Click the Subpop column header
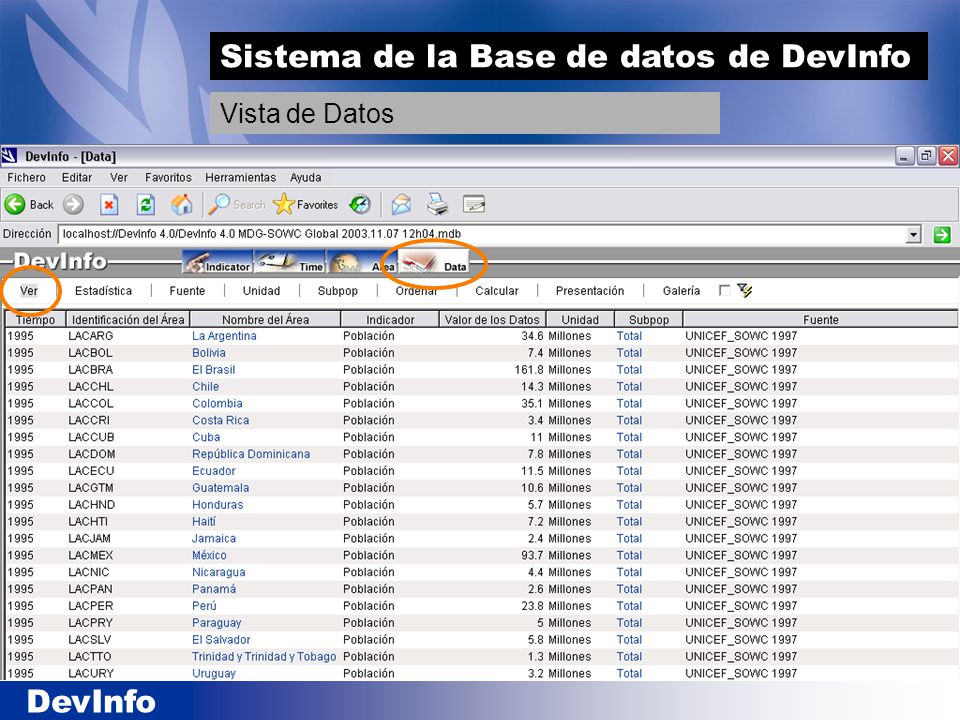 (649, 320)
